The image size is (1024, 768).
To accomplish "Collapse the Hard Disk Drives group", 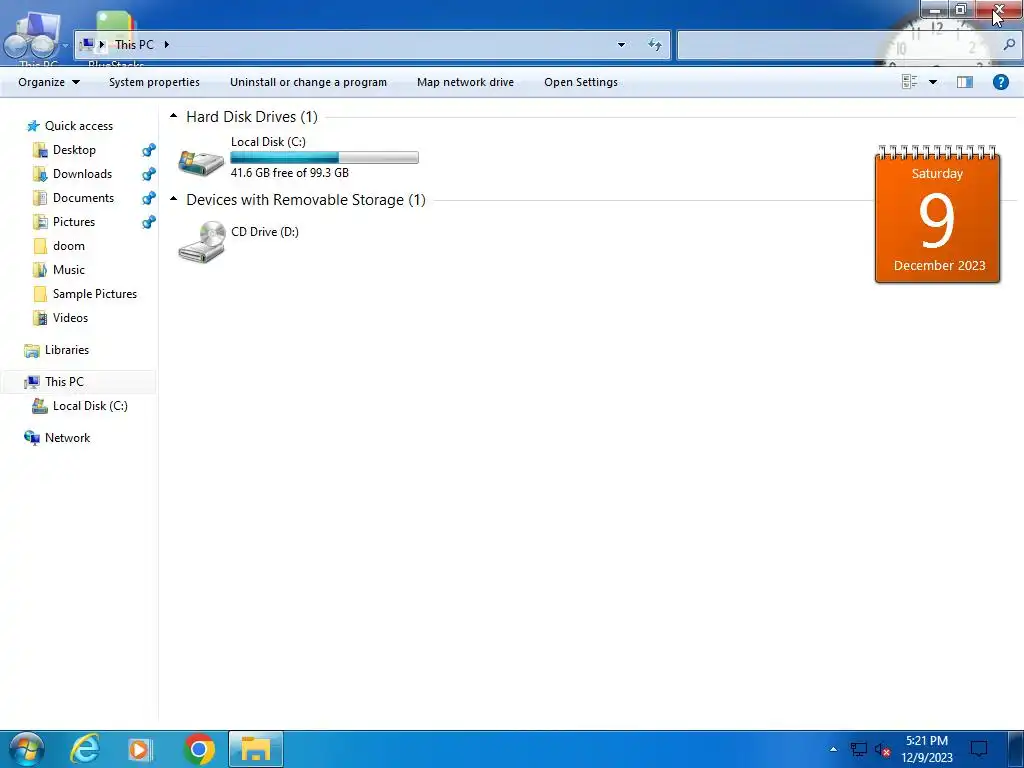I will tap(173, 116).
